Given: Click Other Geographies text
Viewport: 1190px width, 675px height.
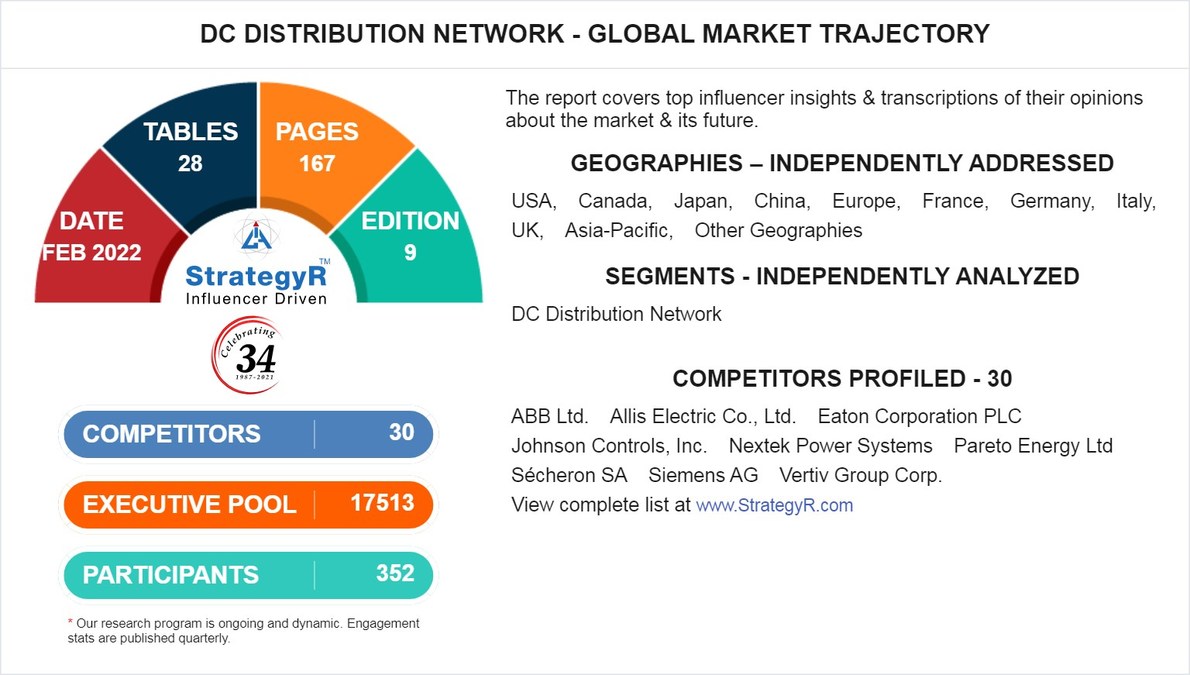Looking at the screenshot, I should [x=779, y=231].
